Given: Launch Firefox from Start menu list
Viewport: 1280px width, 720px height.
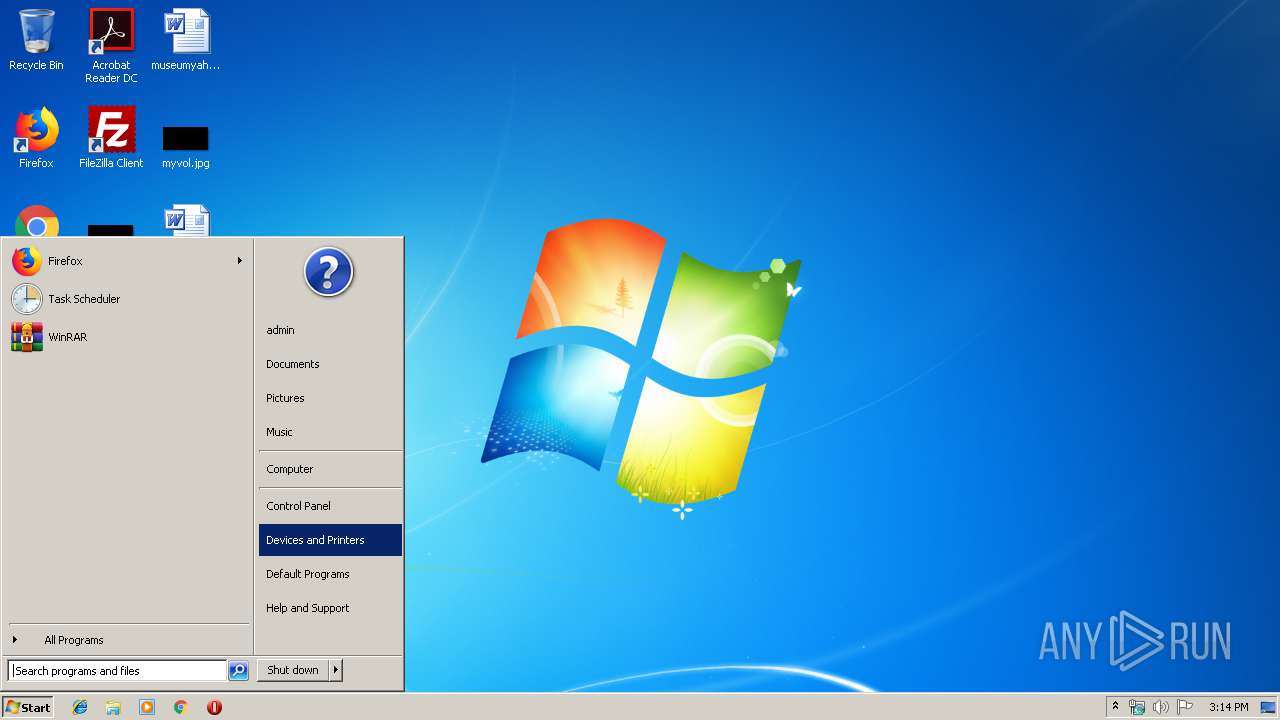Looking at the screenshot, I should (127, 261).
